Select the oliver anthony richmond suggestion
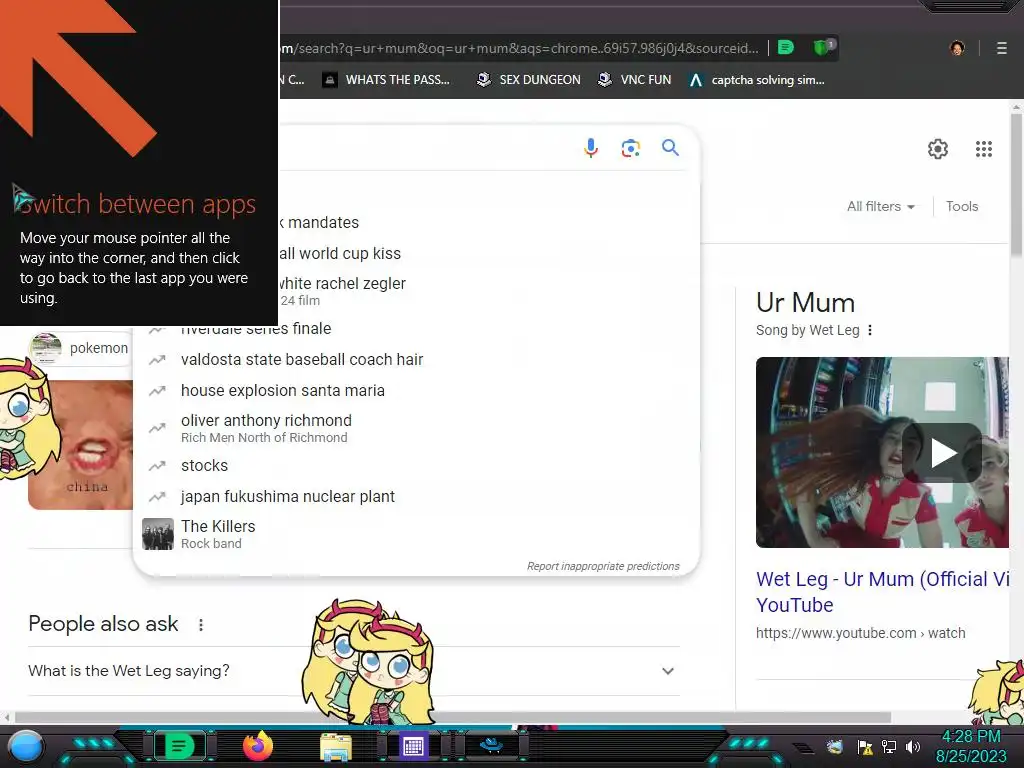Image resolution: width=1024 pixels, height=768 pixels. (x=415, y=428)
